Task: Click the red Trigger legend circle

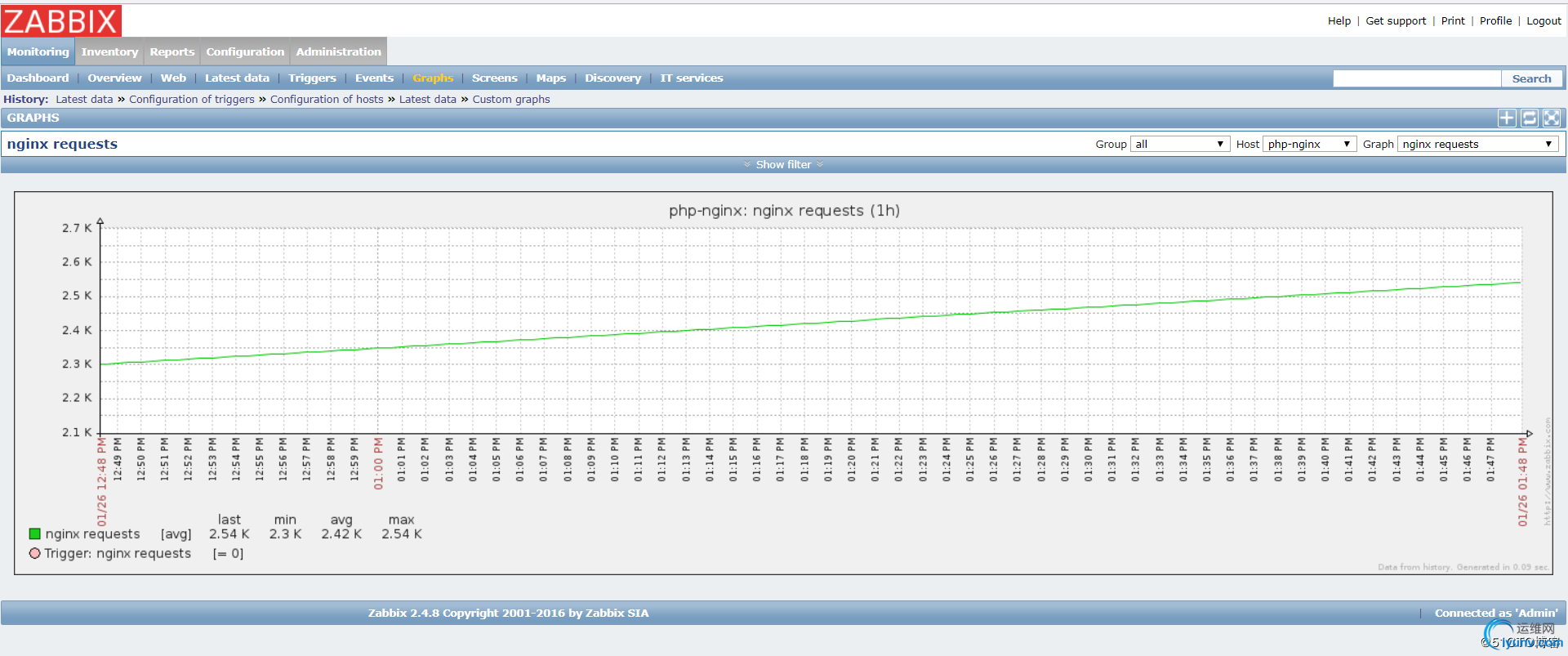Action: click(35, 554)
